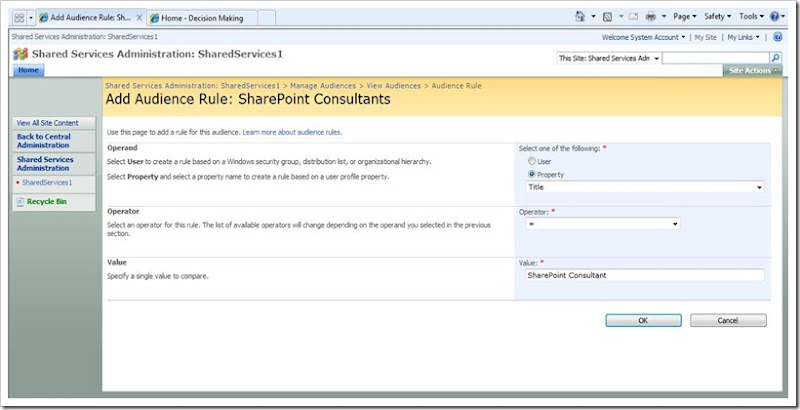Screen dimensions: 800x410
Task: Click Shared Services Administration breadcrumb link
Action: click(x=192, y=86)
